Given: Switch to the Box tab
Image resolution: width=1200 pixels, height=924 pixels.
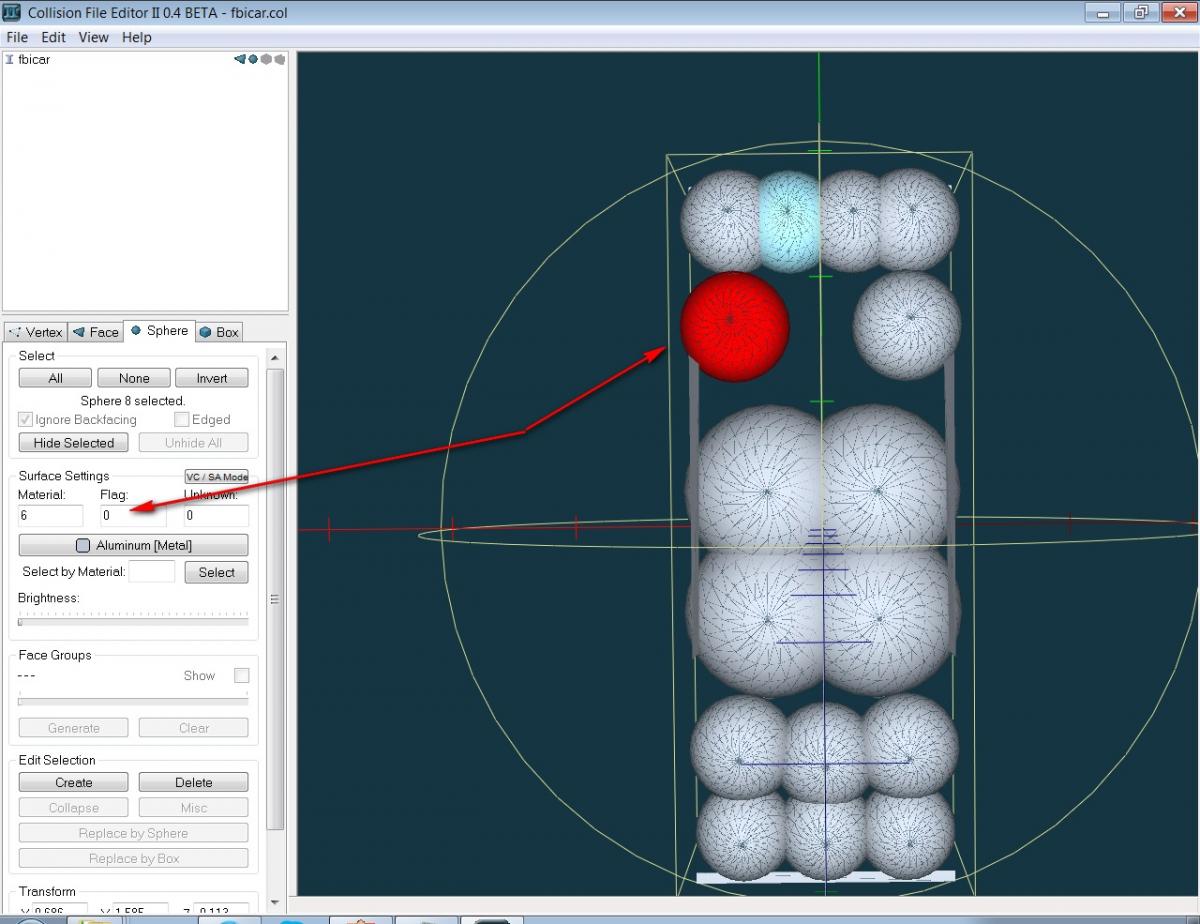Looking at the screenshot, I should click(219, 332).
